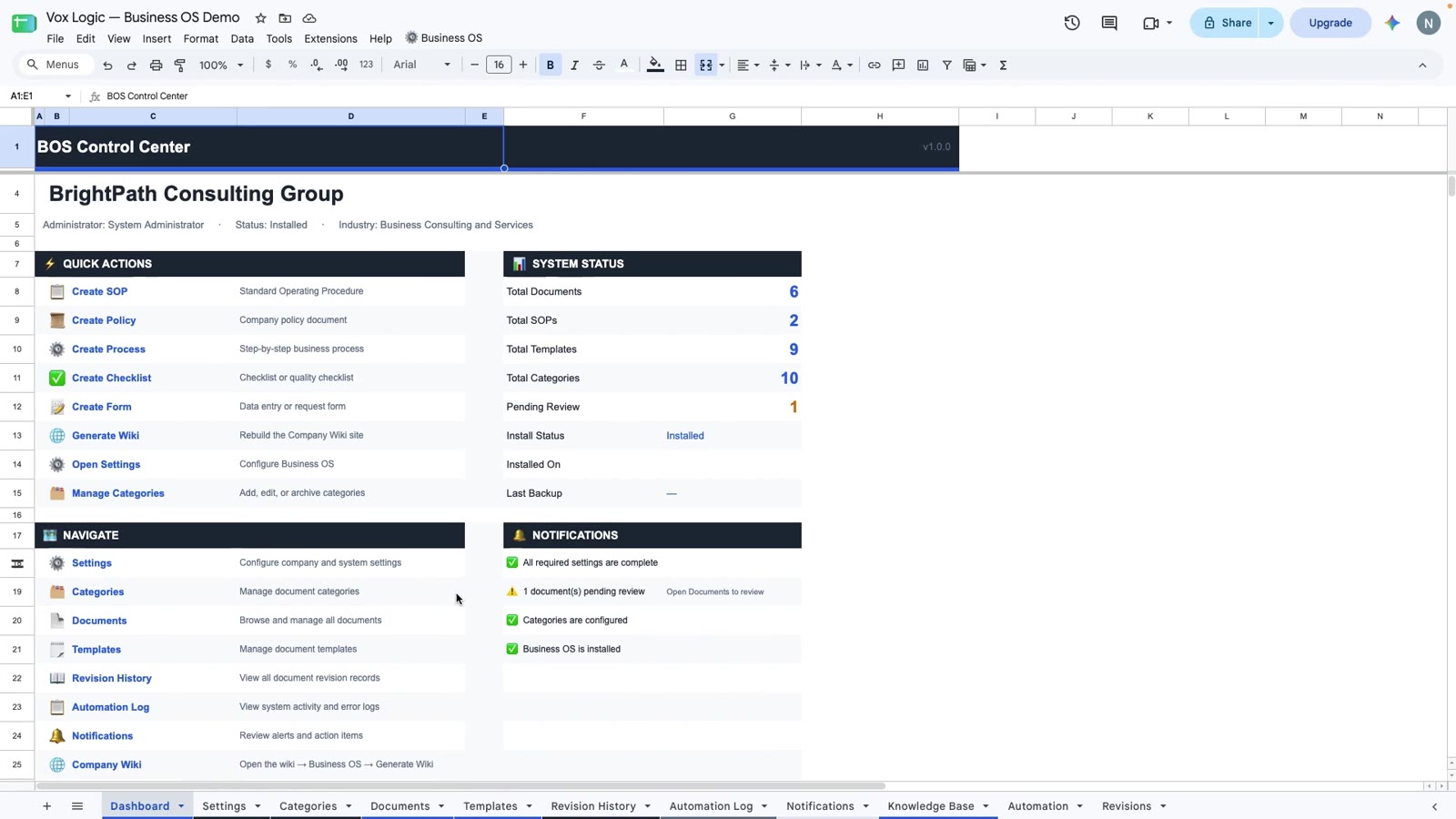View cloud document status icon
The height and width of the screenshot is (819, 1456).
(x=309, y=18)
